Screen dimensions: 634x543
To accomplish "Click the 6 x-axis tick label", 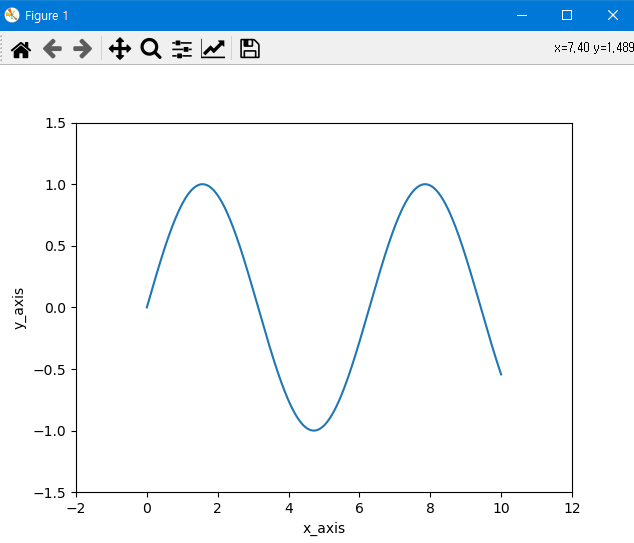I will click(x=359, y=508).
